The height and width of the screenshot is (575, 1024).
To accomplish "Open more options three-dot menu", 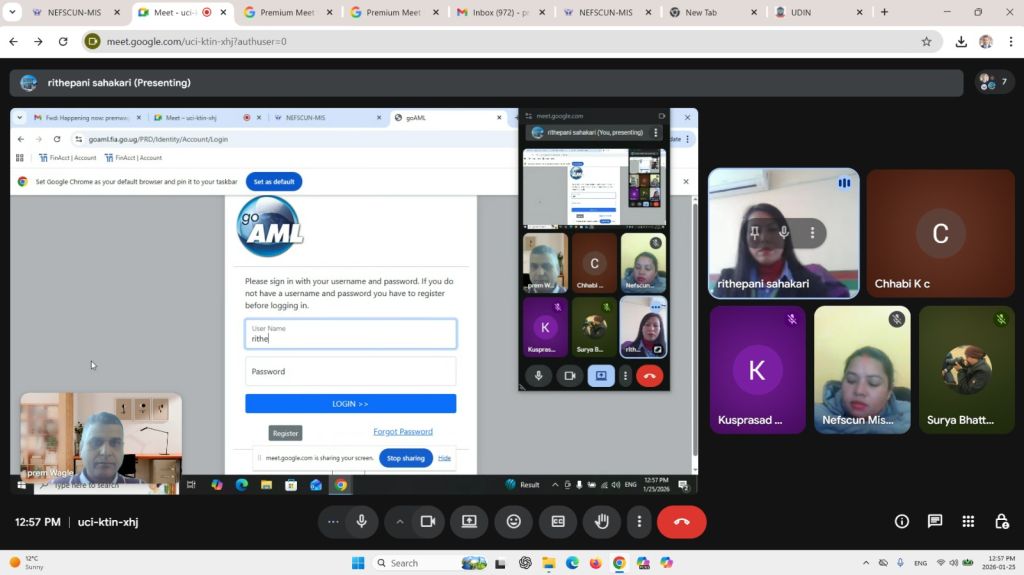I will click(639, 522).
